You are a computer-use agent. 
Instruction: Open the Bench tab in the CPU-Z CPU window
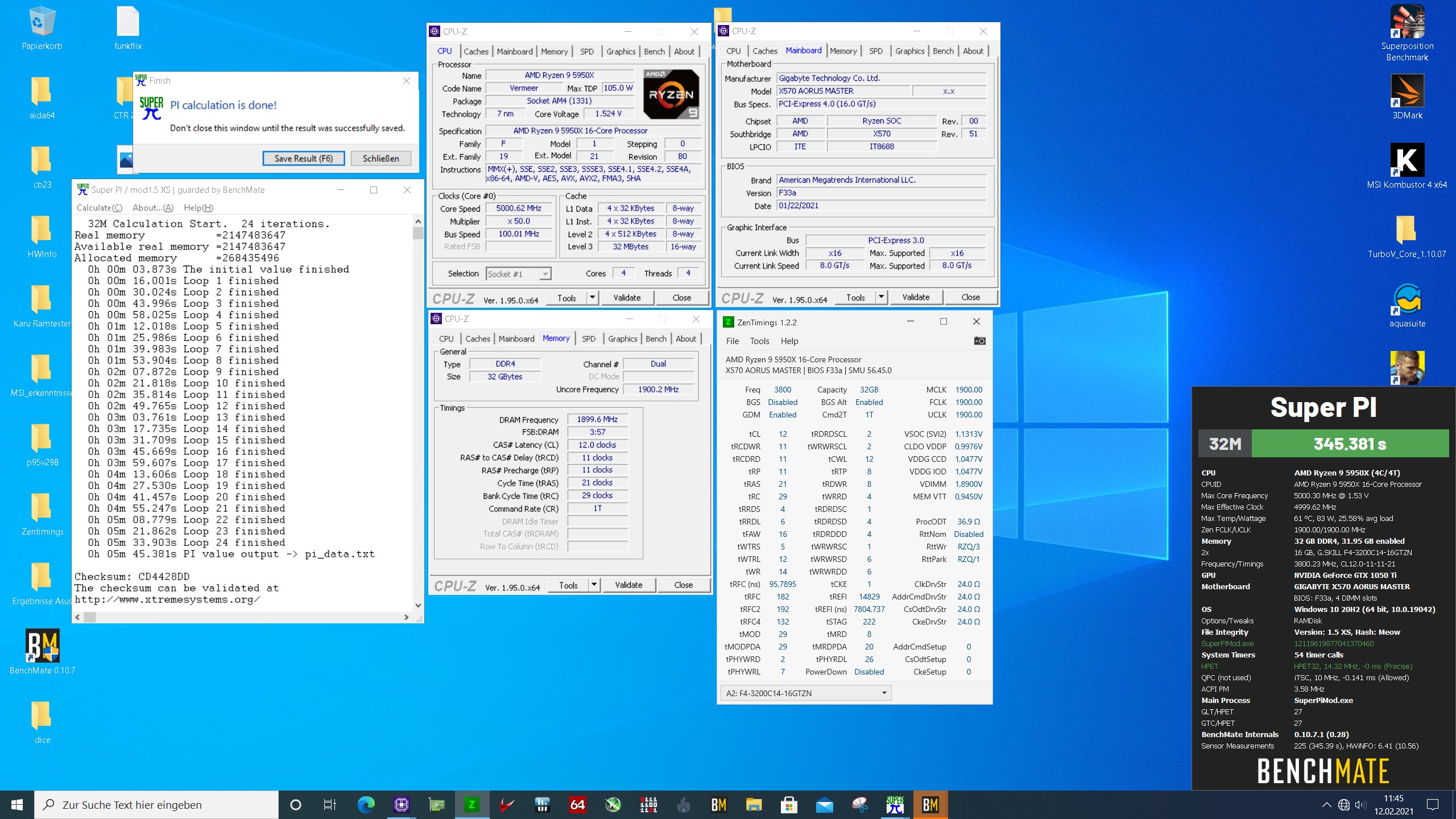click(654, 51)
